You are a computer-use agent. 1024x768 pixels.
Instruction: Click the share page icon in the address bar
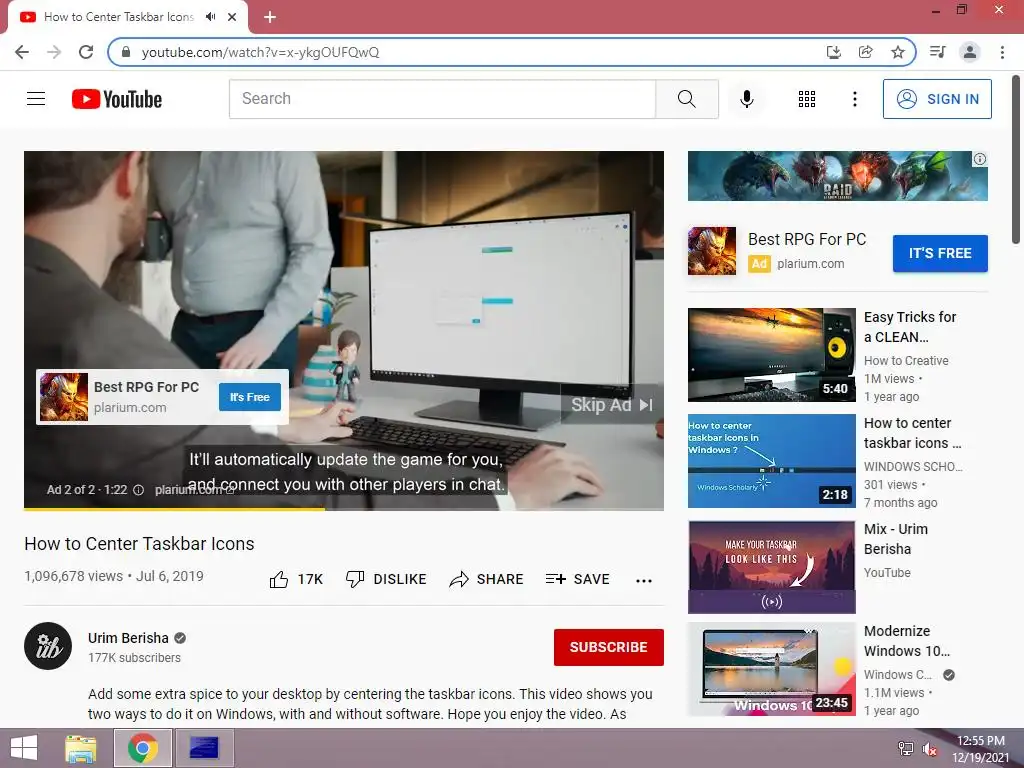pos(866,52)
